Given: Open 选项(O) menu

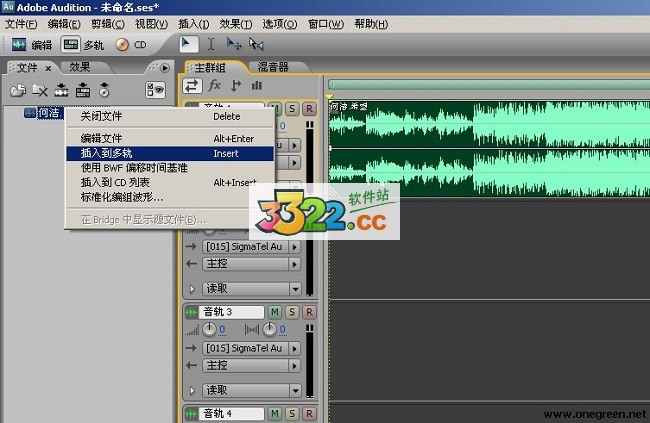Looking at the screenshot, I should click(x=279, y=24).
